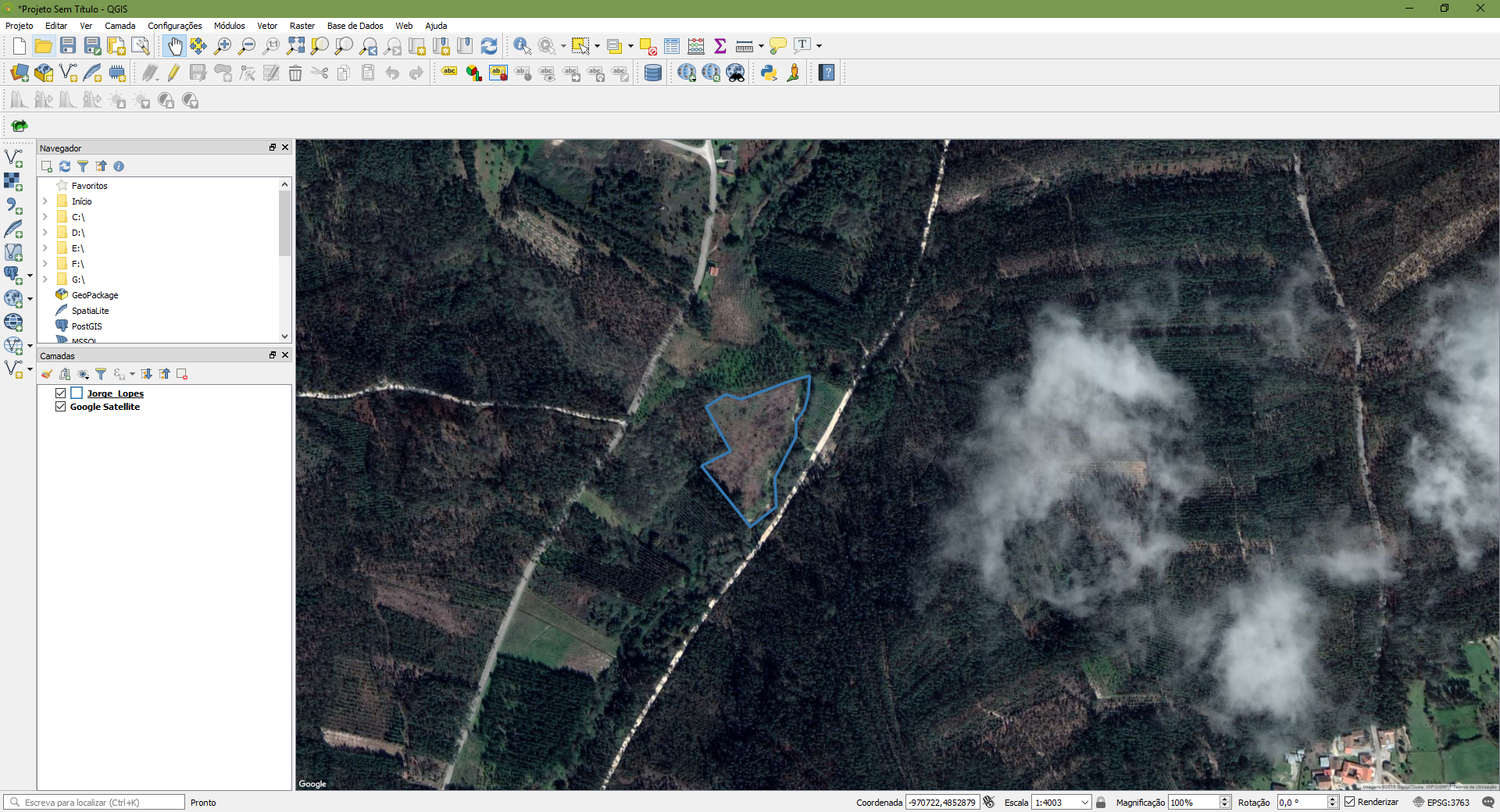
Task: Open the Vetor menu
Action: pos(267,26)
